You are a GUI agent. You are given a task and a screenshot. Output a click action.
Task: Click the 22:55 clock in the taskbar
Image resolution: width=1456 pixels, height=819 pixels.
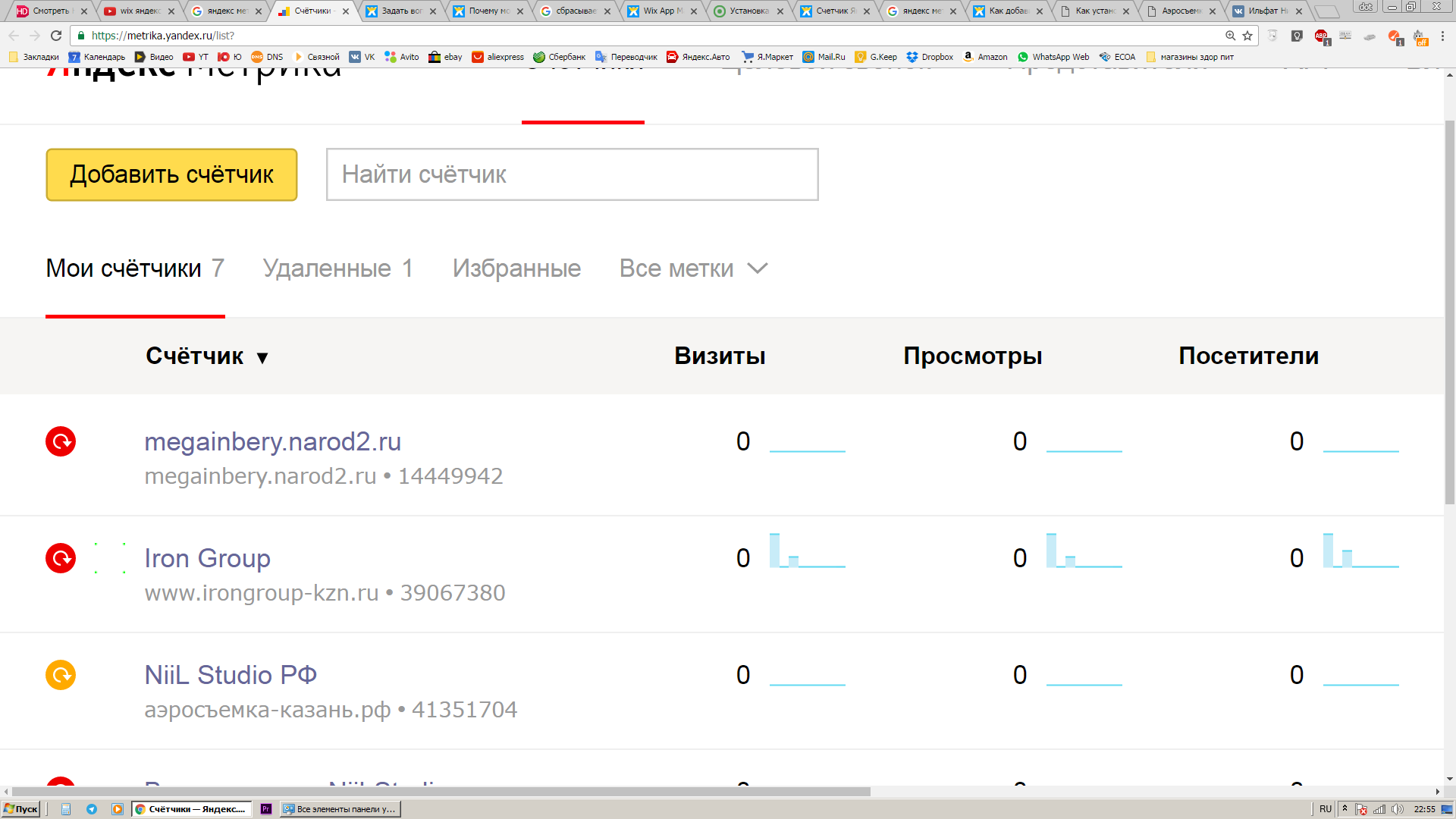[1424, 809]
